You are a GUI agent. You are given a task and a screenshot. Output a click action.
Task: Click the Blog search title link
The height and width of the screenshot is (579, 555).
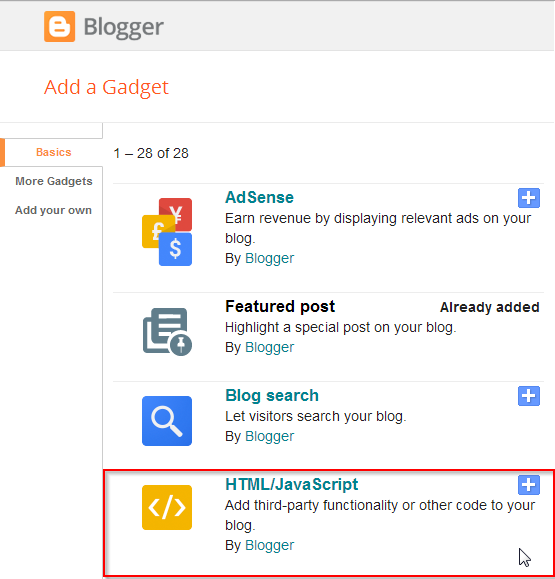coord(272,395)
